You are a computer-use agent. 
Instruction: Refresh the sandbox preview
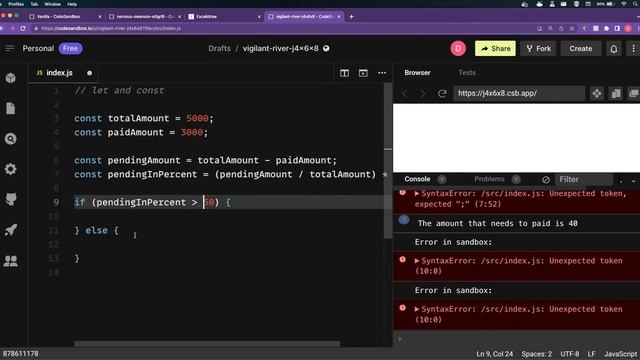(442, 93)
